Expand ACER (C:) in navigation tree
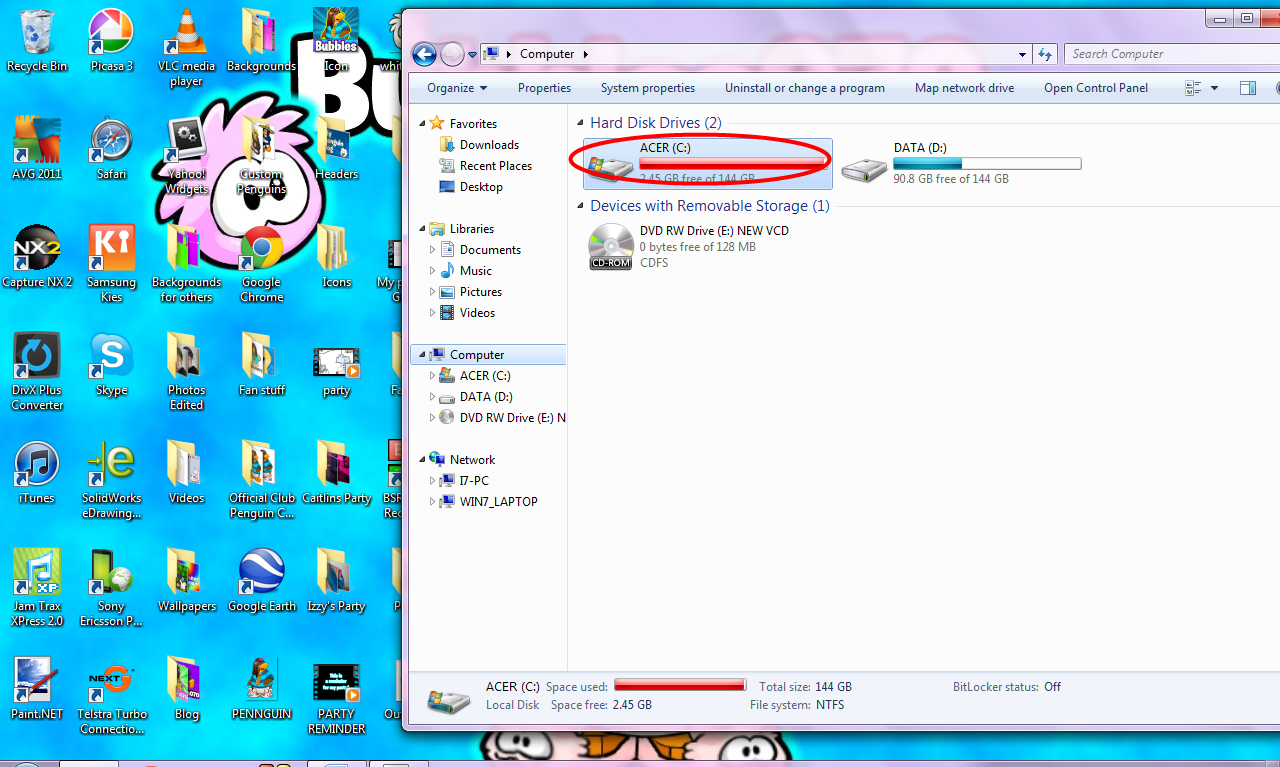 coord(433,375)
